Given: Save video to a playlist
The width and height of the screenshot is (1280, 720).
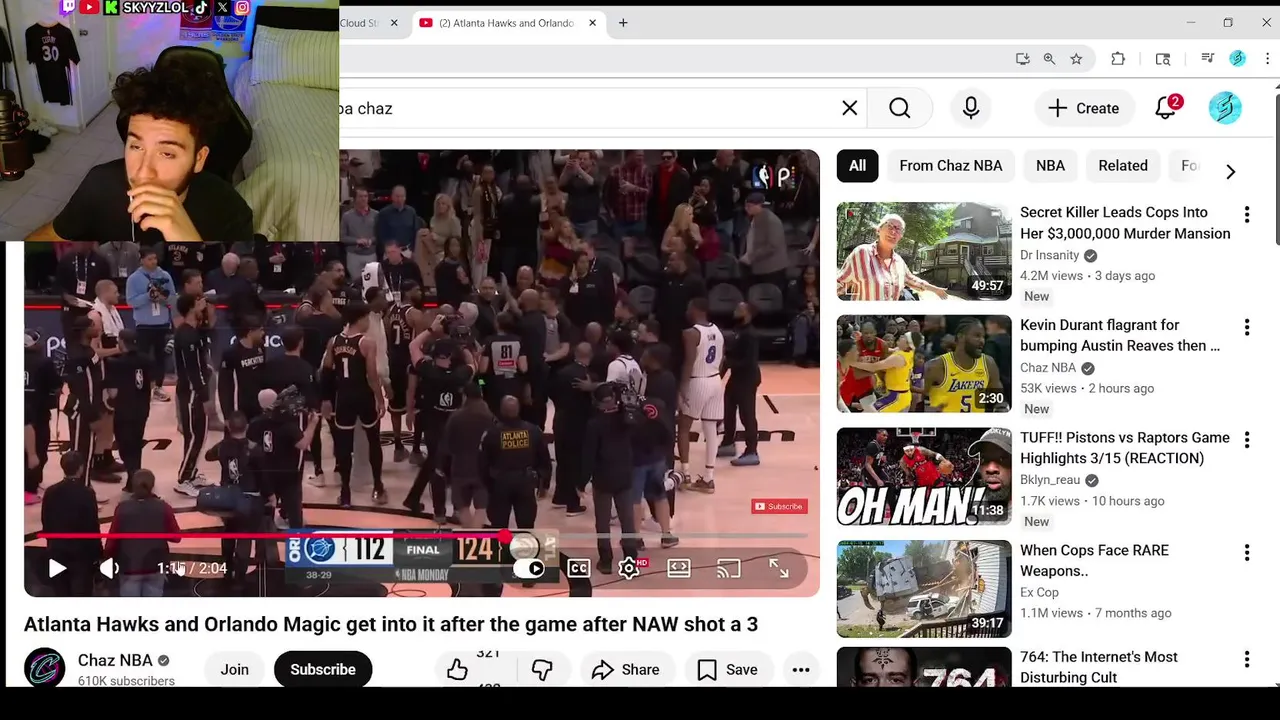Looking at the screenshot, I should (727, 669).
